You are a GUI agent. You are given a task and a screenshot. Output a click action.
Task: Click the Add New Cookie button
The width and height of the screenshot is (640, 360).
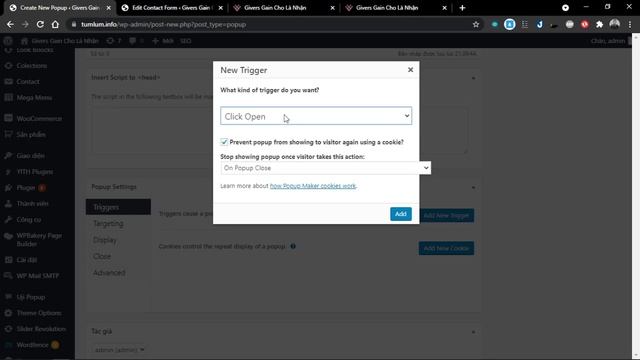tap(446, 248)
